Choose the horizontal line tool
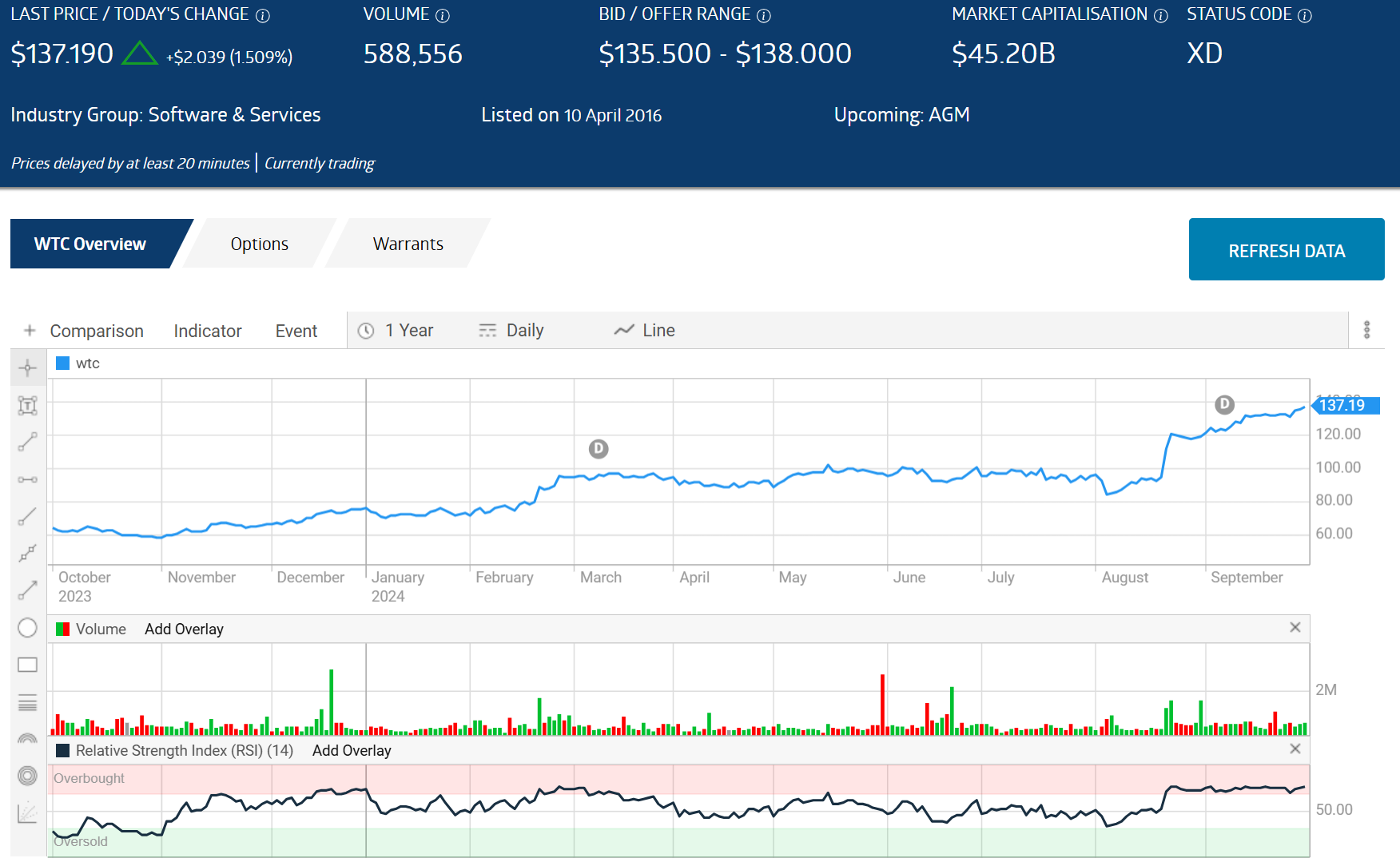Screen dimensions: 1400x858 pyautogui.click(x=28, y=479)
